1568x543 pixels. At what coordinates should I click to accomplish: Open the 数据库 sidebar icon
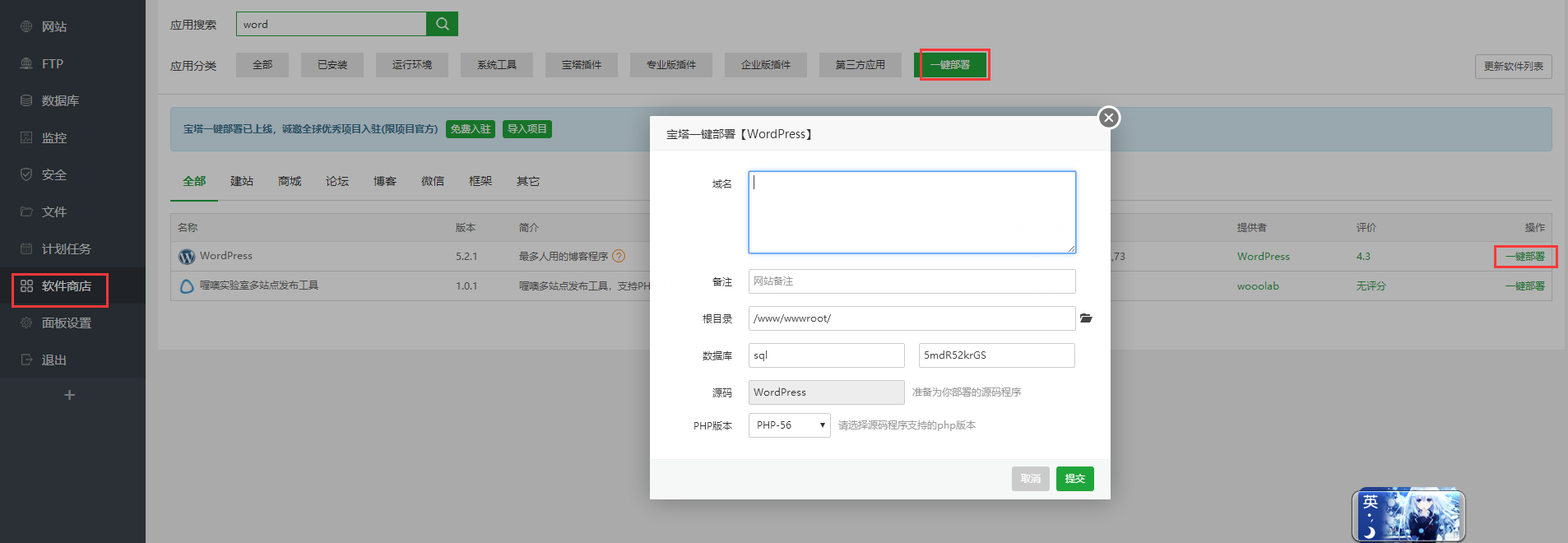point(26,100)
